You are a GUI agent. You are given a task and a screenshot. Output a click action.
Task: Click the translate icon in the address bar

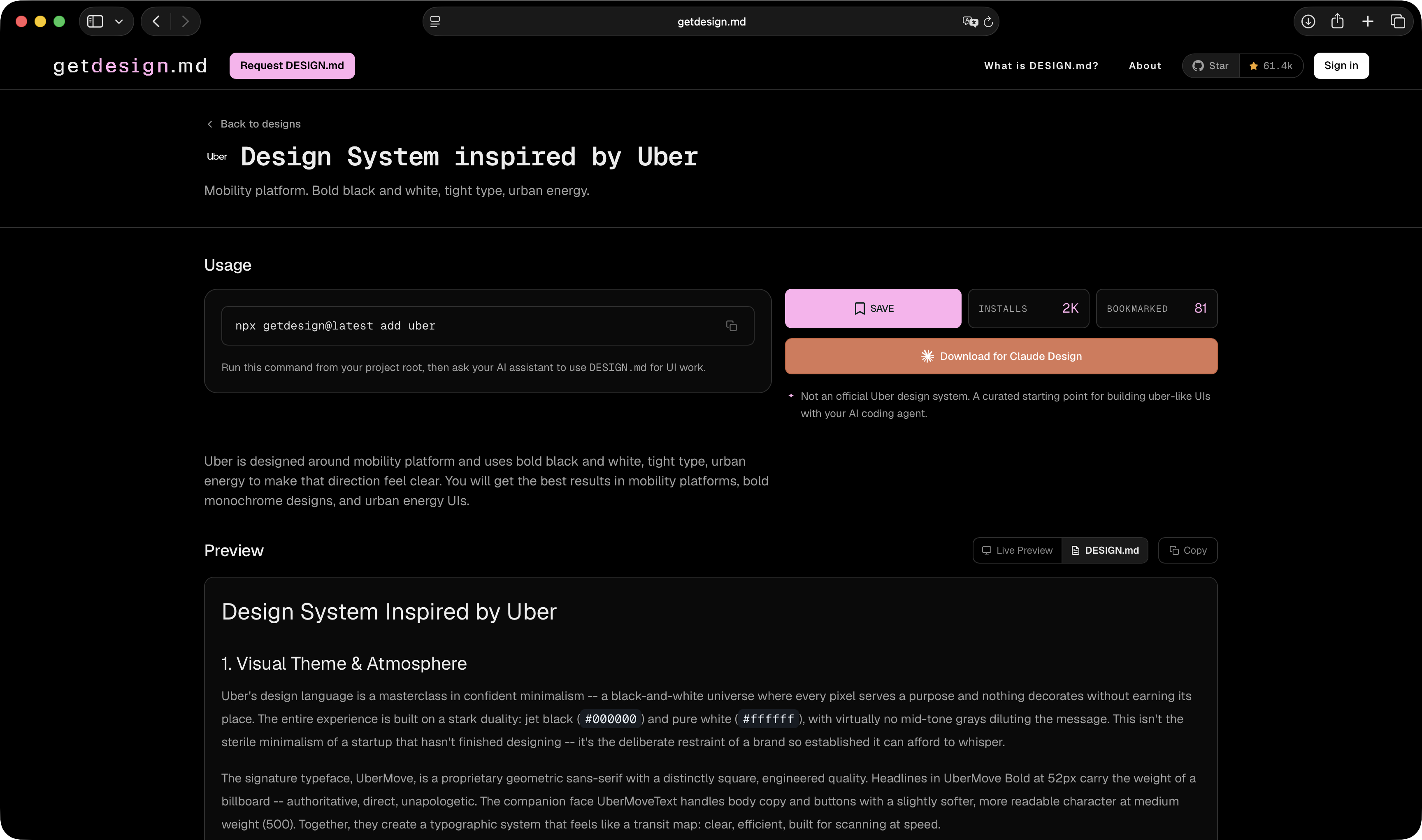tap(970, 21)
